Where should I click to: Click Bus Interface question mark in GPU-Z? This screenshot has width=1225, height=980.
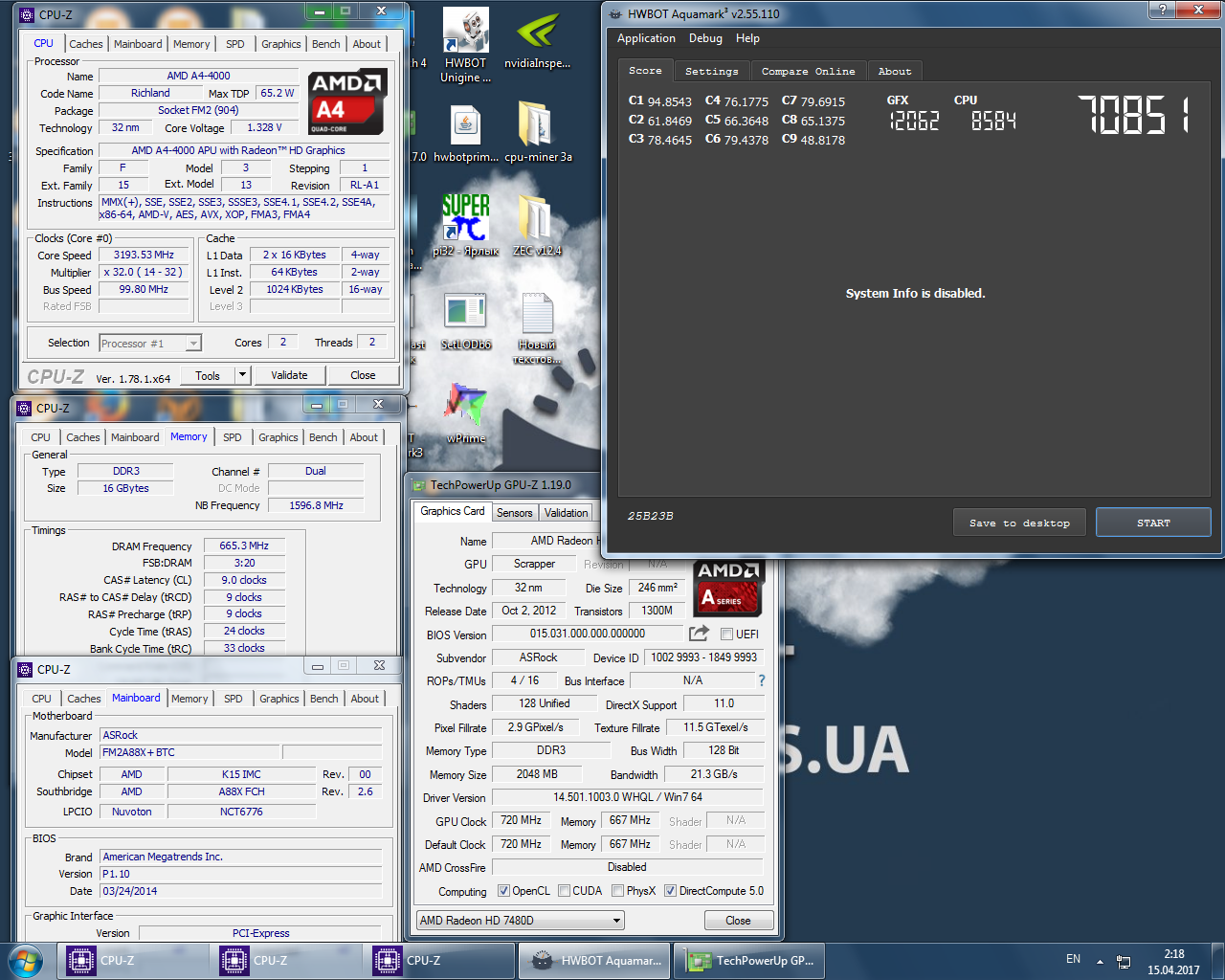tap(762, 680)
